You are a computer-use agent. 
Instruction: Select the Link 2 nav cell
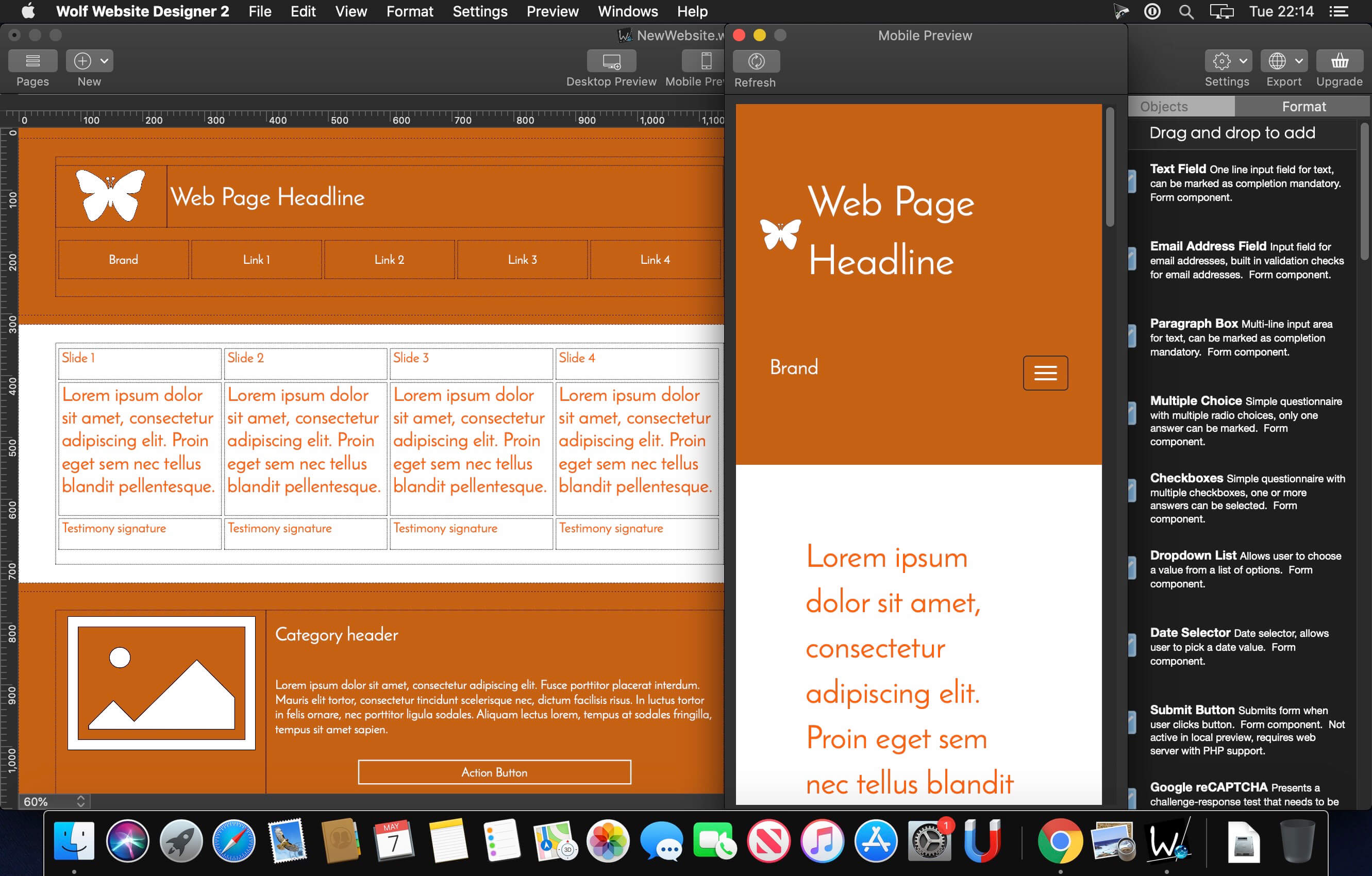pos(389,260)
